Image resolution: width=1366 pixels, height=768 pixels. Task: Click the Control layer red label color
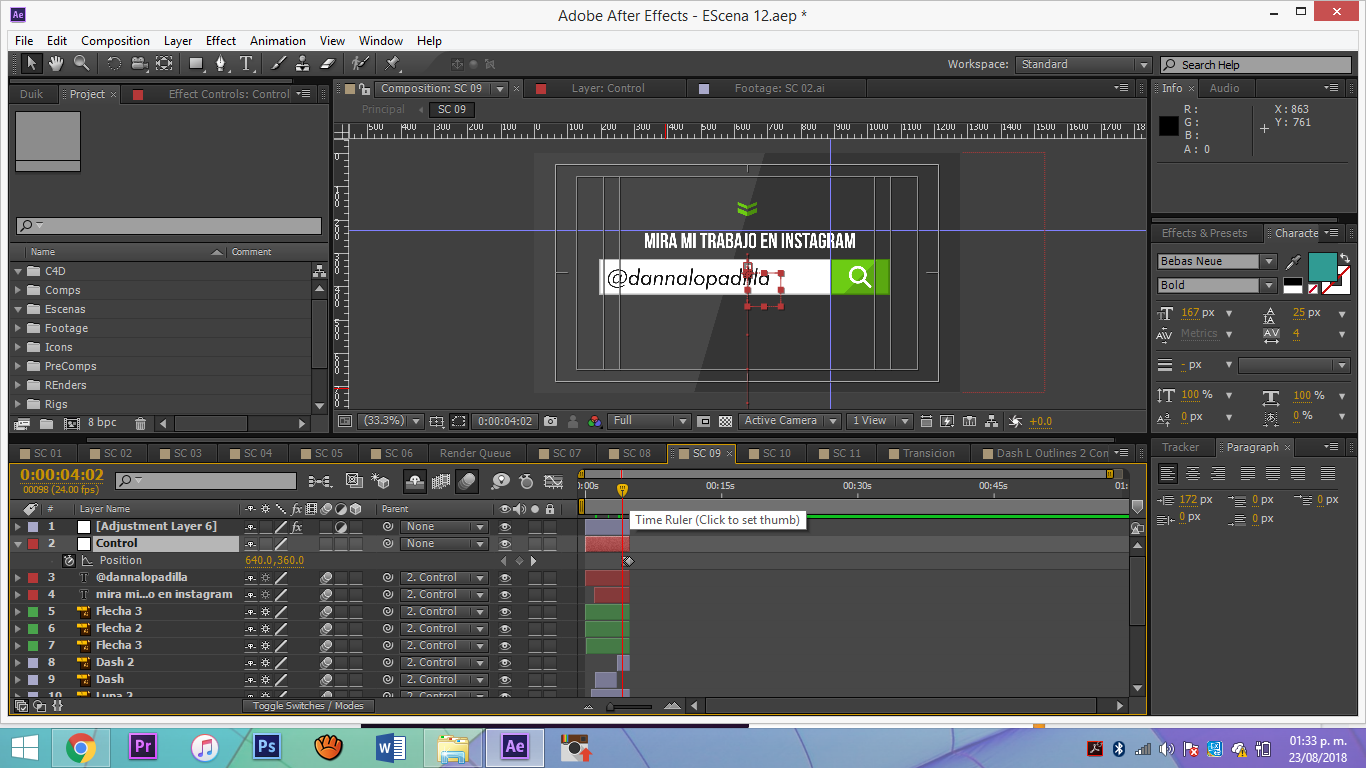click(33, 544)
